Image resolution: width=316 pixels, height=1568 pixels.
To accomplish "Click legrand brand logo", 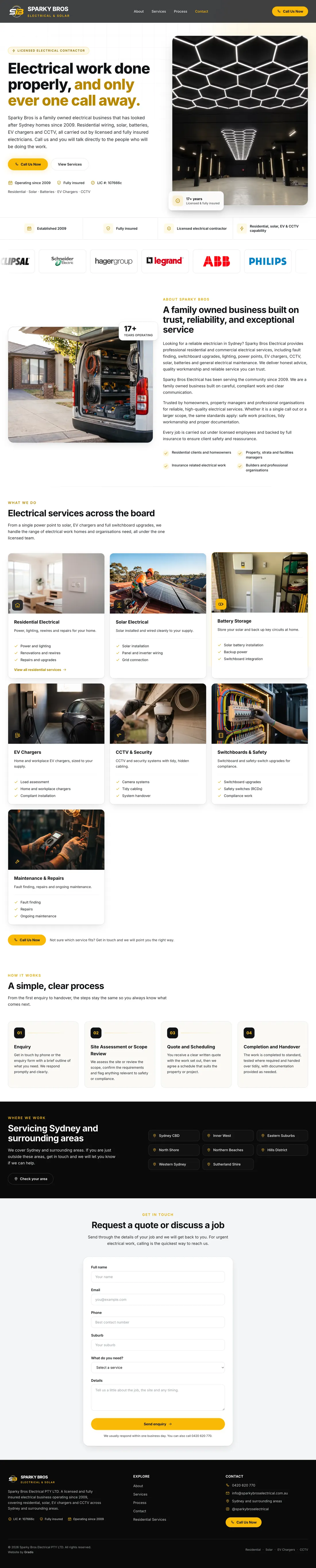I will [x=164, y=261].
